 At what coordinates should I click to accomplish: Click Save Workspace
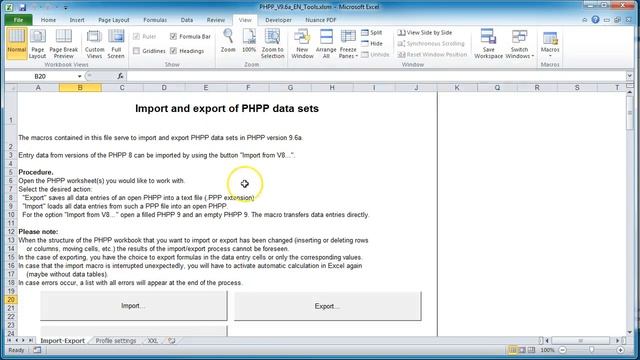pos(488,43)
